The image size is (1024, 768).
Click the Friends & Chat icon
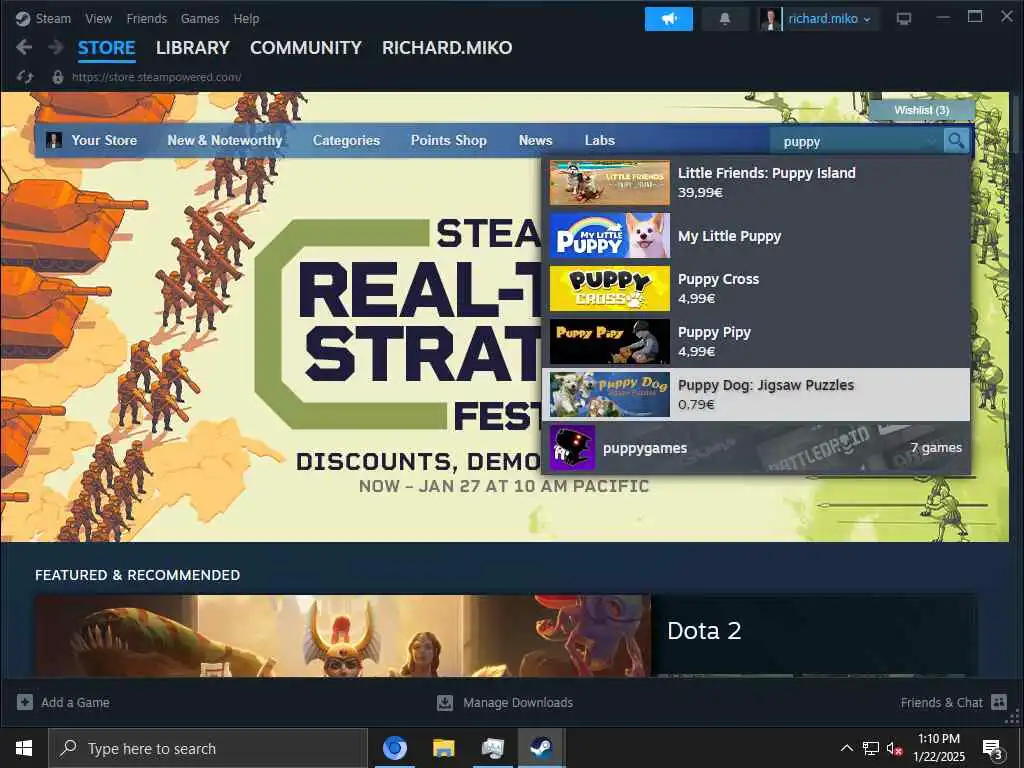coord(999,701)
